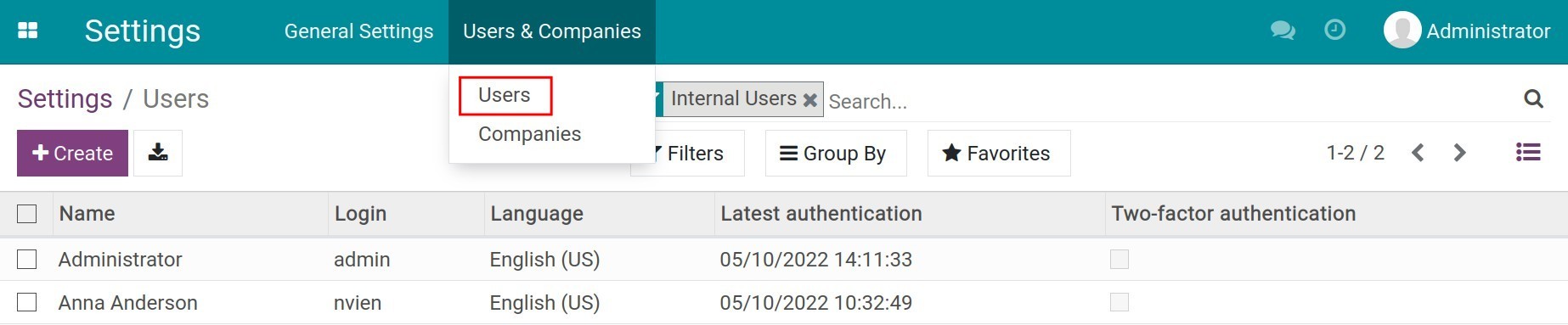This screenshot has height=325, width=1568.
Task: Select the Administrator row checkbox
Action: click(x=27, y=259)
